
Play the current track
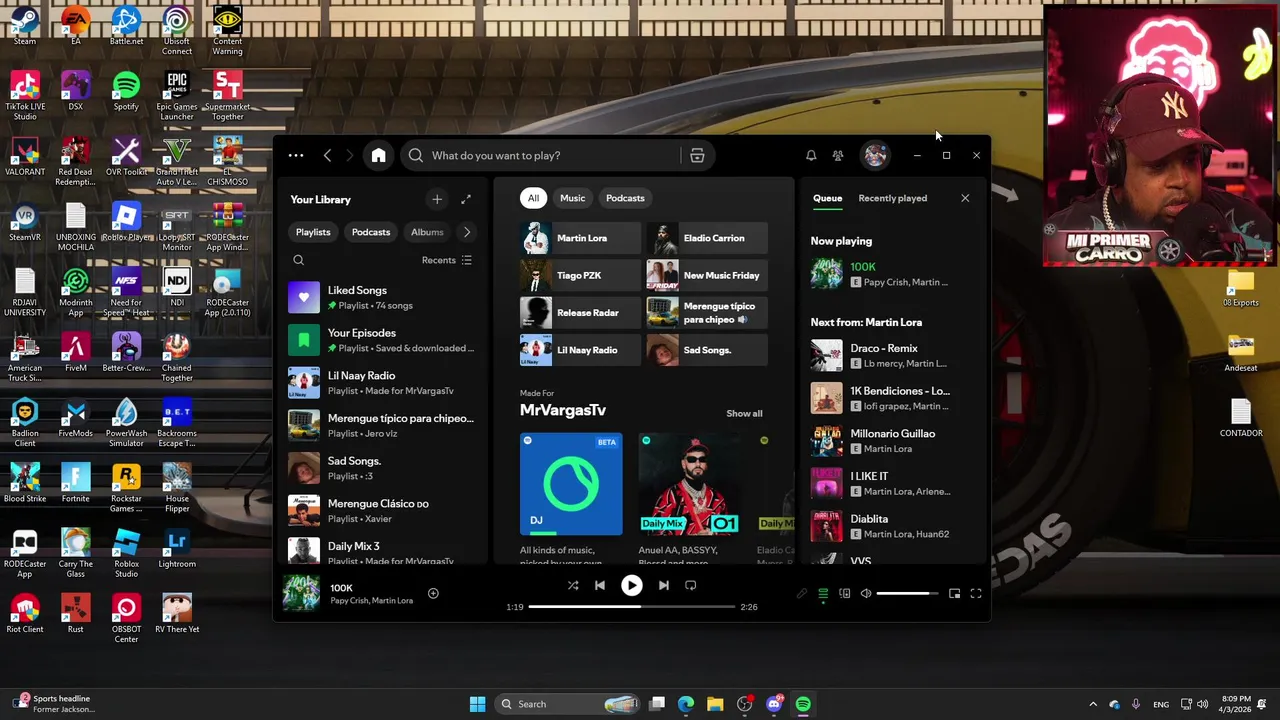coord(631,585)
